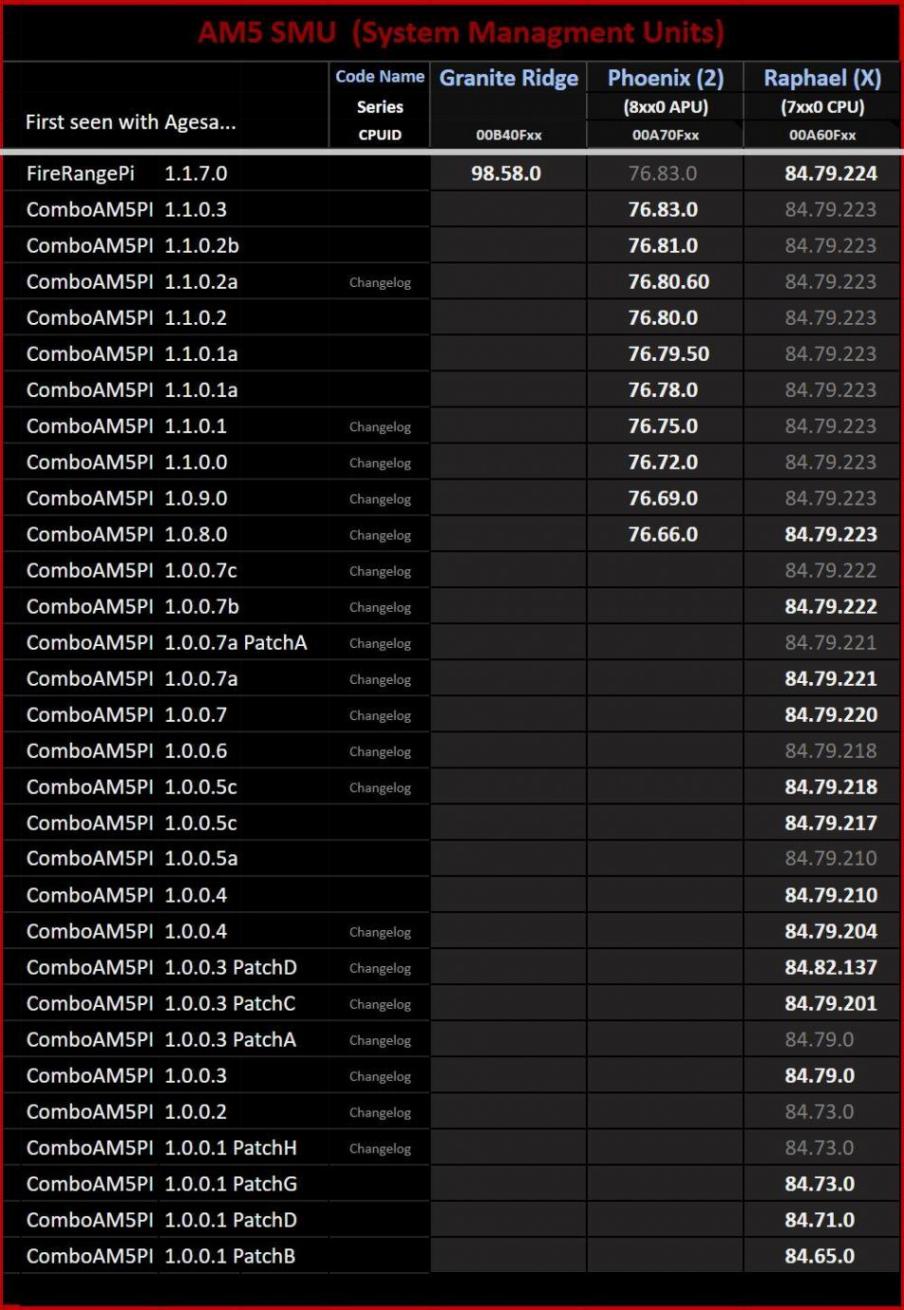Open the Changelog link for ComboAM5PI 1.1.0.2a

click(380, 283)
